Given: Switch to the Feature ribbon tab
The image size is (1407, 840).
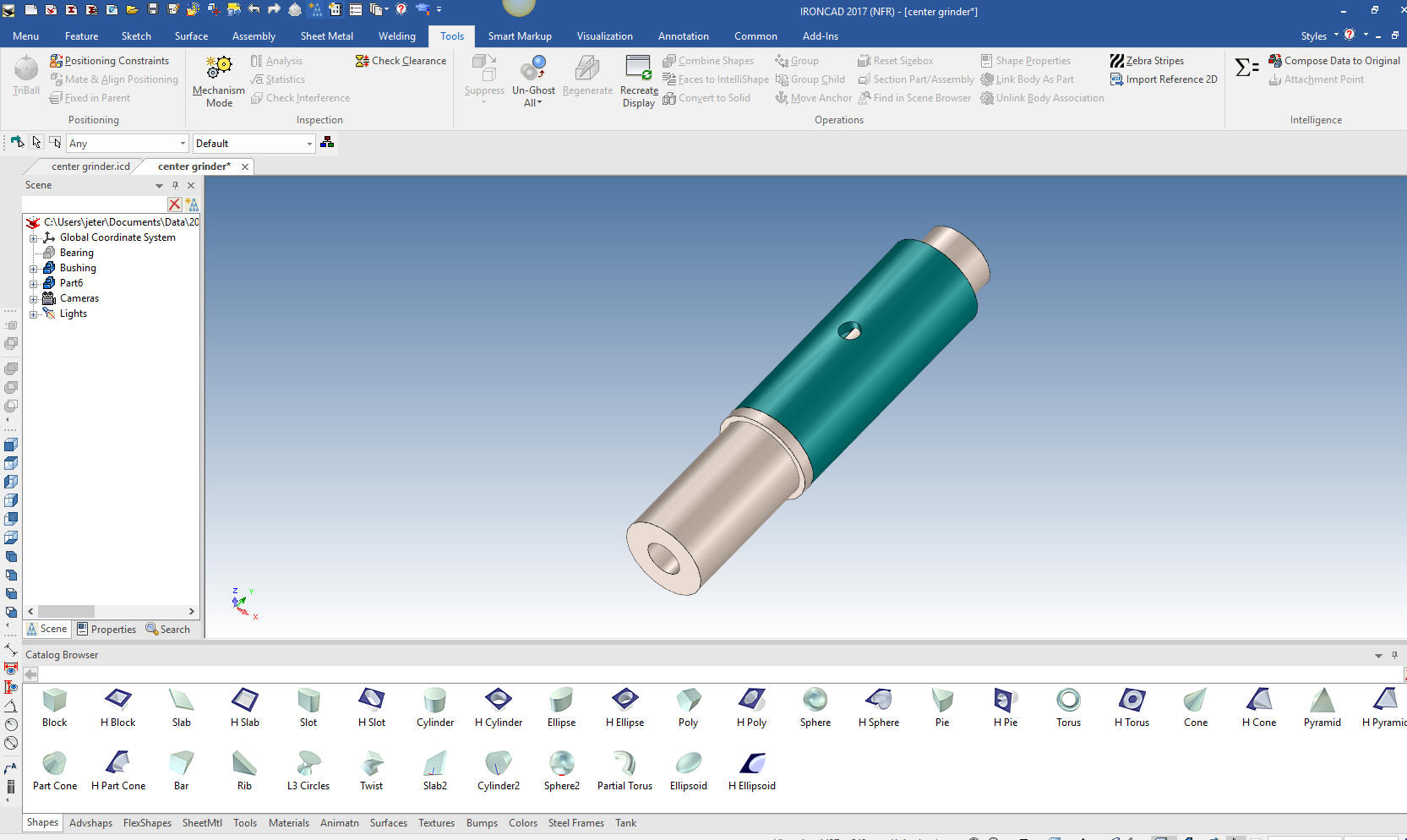Looking at the screenshot, I should coord(81,36).
